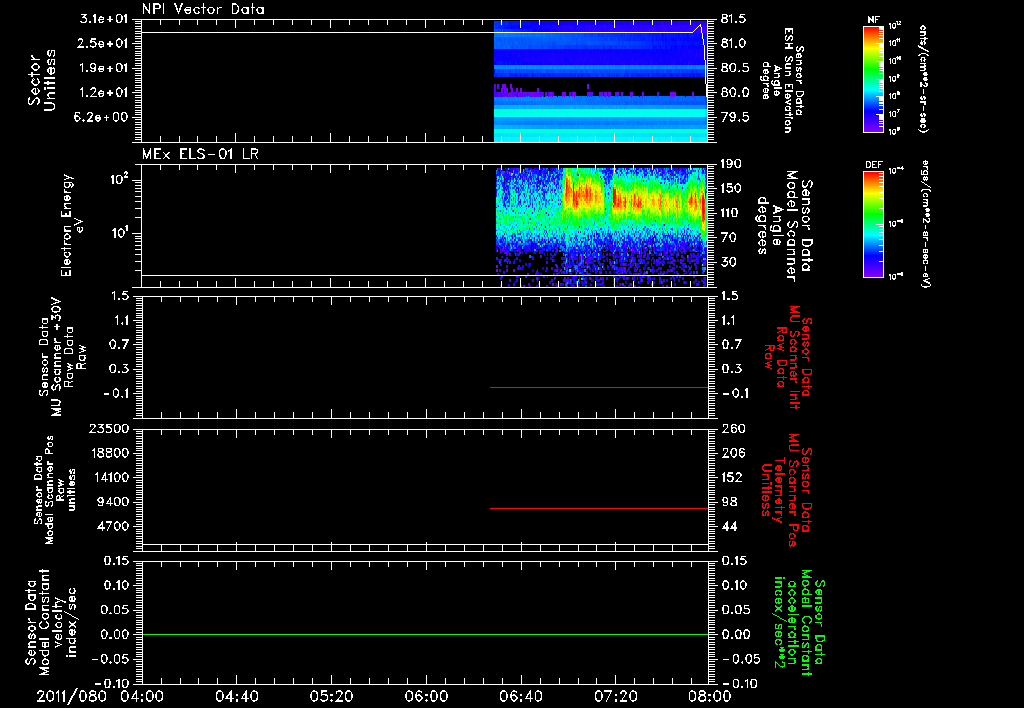Click the 07:20 time tick label

(615, 696)
